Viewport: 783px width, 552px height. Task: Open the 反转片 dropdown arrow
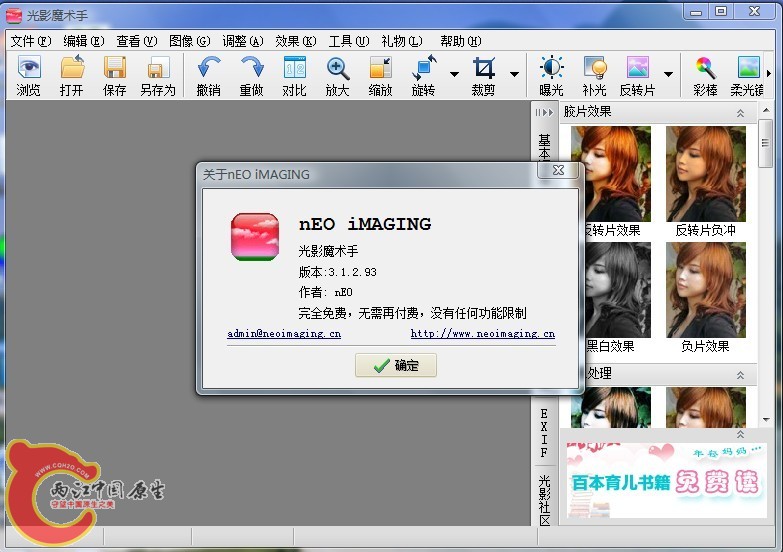(668, 74)
